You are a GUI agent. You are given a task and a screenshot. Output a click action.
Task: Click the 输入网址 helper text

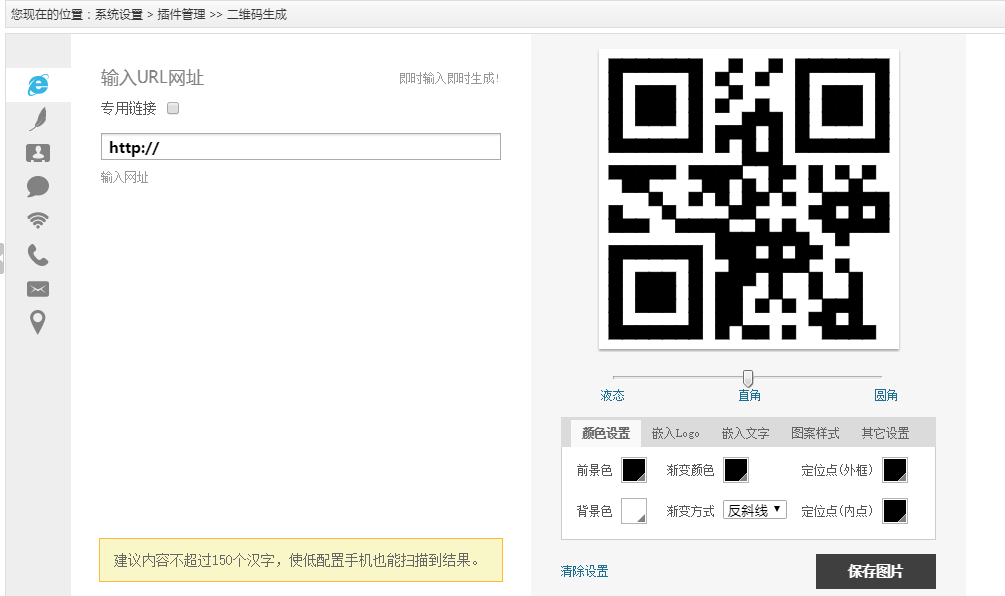pos(124,177)
